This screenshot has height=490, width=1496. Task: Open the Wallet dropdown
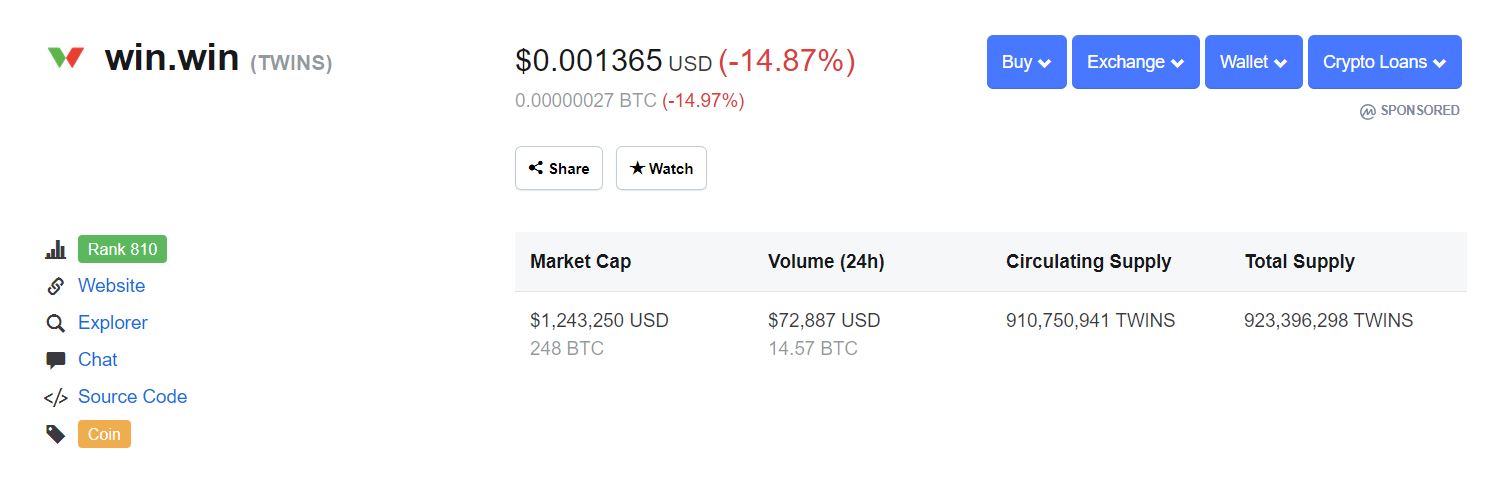click(1254, 62)
